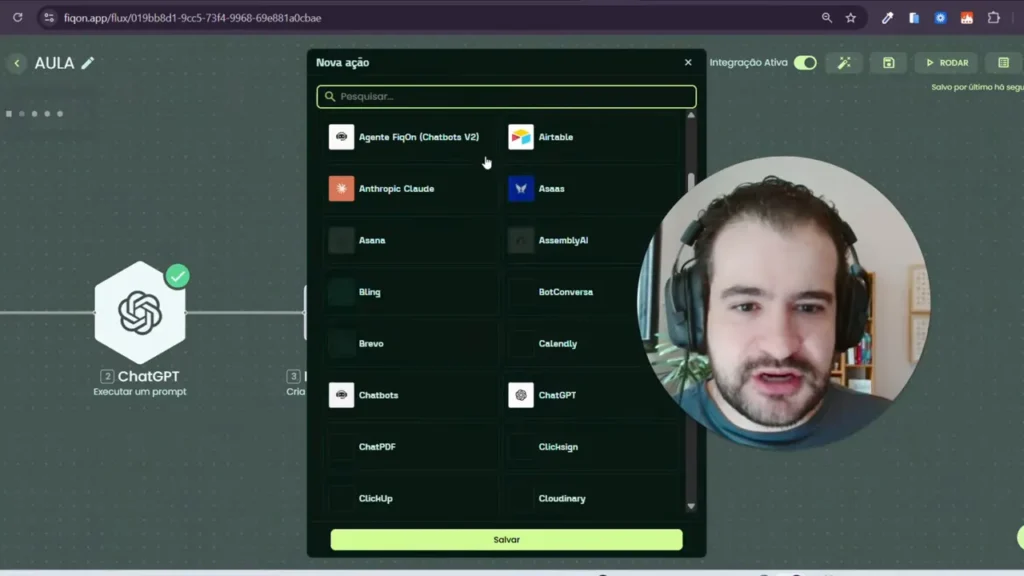The width and height of the screenshot is (1024, 576).
Task: Choose ChatGPT in the action list
Action: 556,395
